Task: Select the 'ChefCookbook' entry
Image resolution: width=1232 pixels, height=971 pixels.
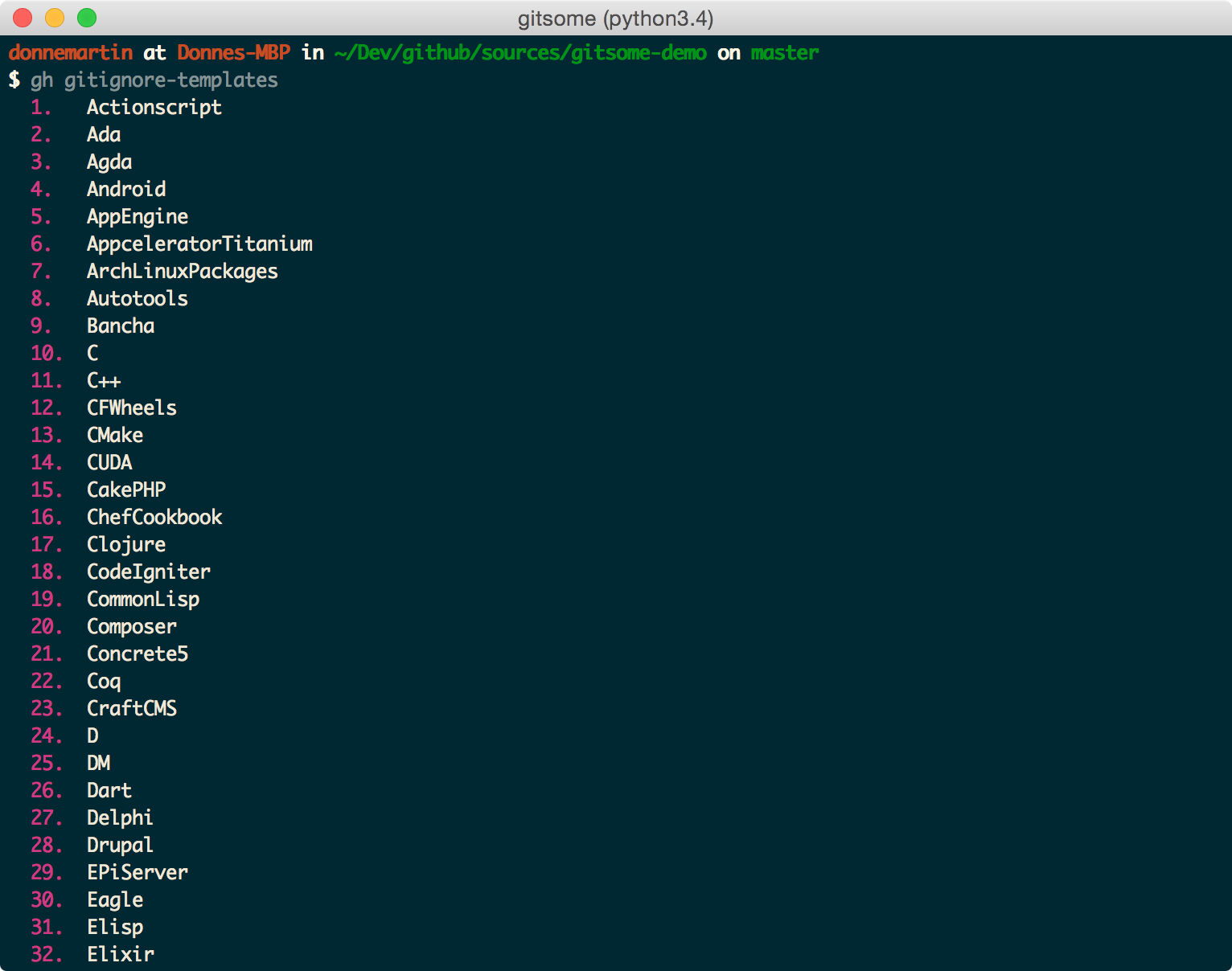Action: [x=154, y=518]
